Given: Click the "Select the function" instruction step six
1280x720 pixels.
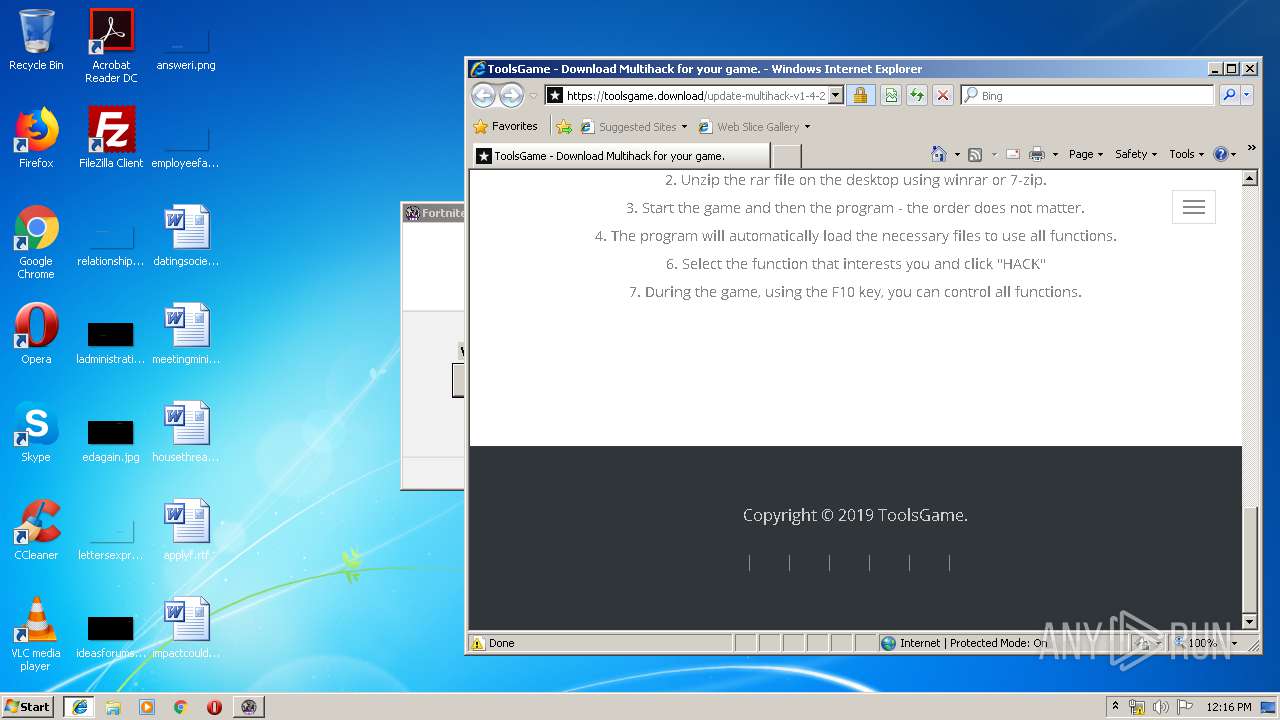Looking at the screenshot, I should tap(856, 264).
